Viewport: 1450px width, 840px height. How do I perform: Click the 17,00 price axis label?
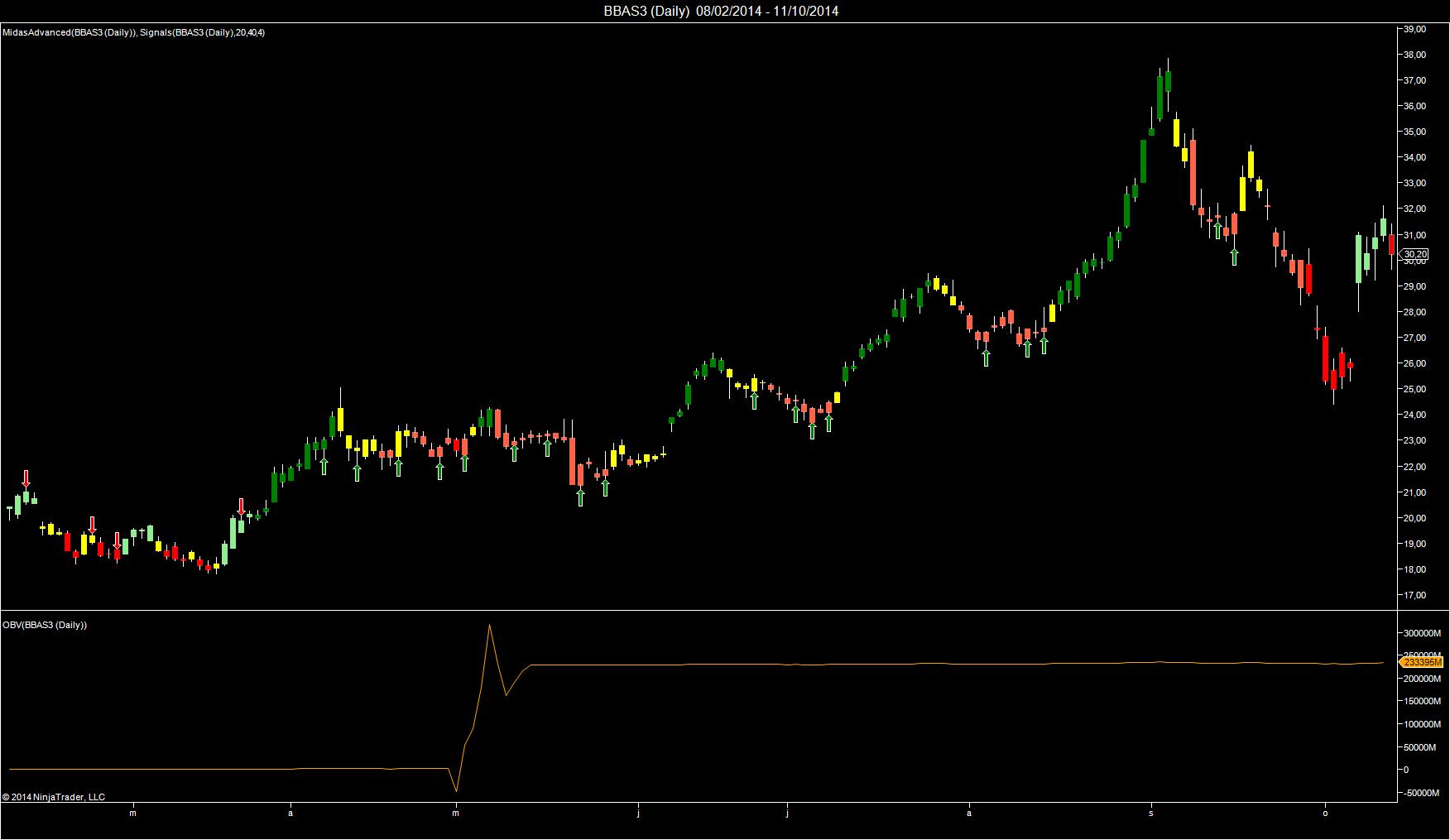(1414, 595)
